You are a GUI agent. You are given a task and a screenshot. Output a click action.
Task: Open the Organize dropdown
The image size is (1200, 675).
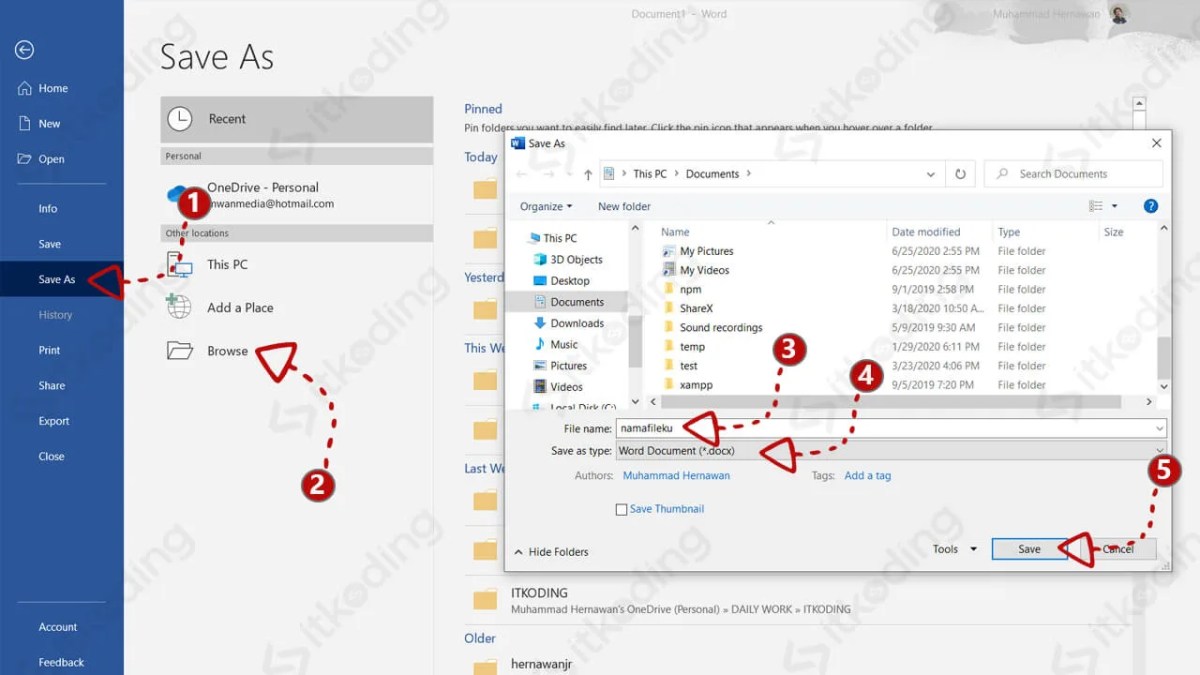pos(546,206)
